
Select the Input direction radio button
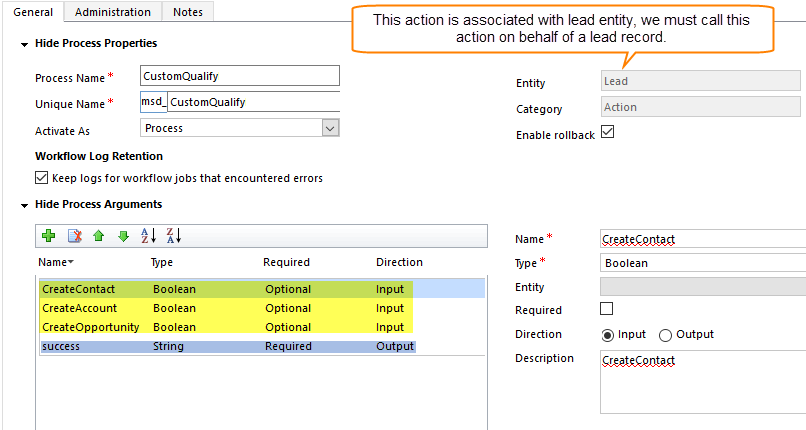coord(607,334)
